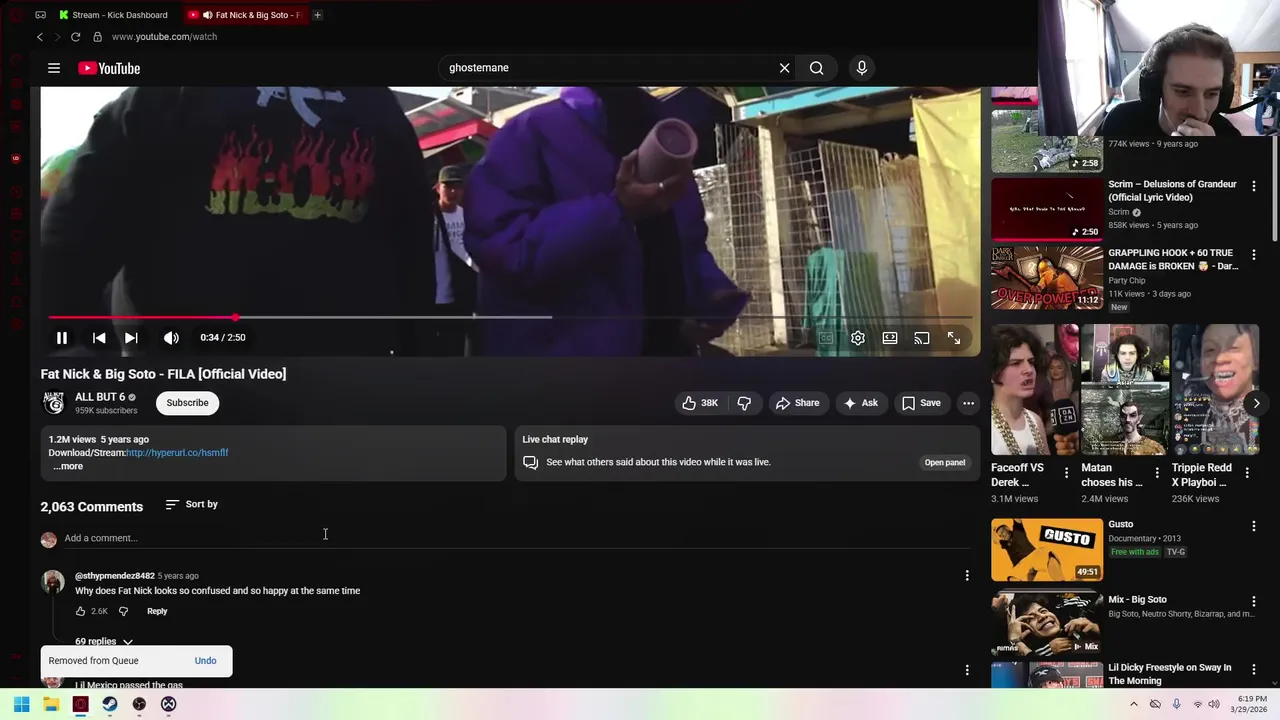Cast video to a TV
Image resolution: width=1280 pixels, height=720 pixels.
point(922,338)
